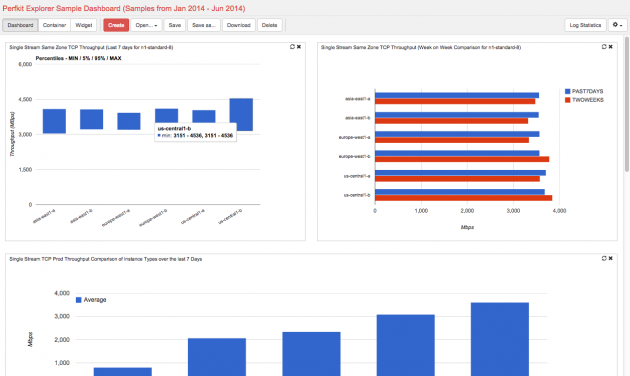Refresh the Last 7 days throughput widget
The height and width of the screenshot is (376, 630).
click(x=292, y=47)
